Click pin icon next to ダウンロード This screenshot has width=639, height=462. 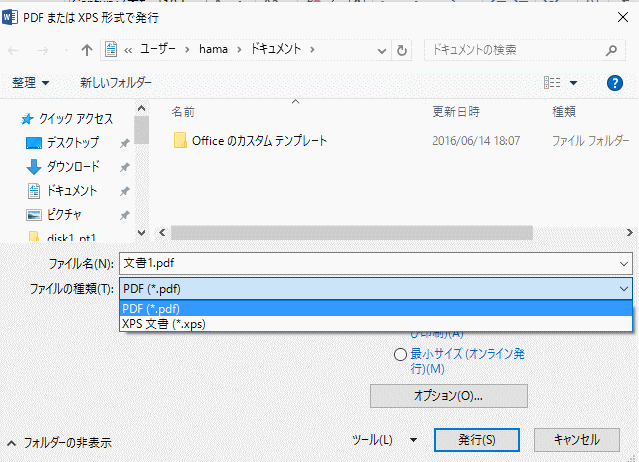[x=125, y=167]
